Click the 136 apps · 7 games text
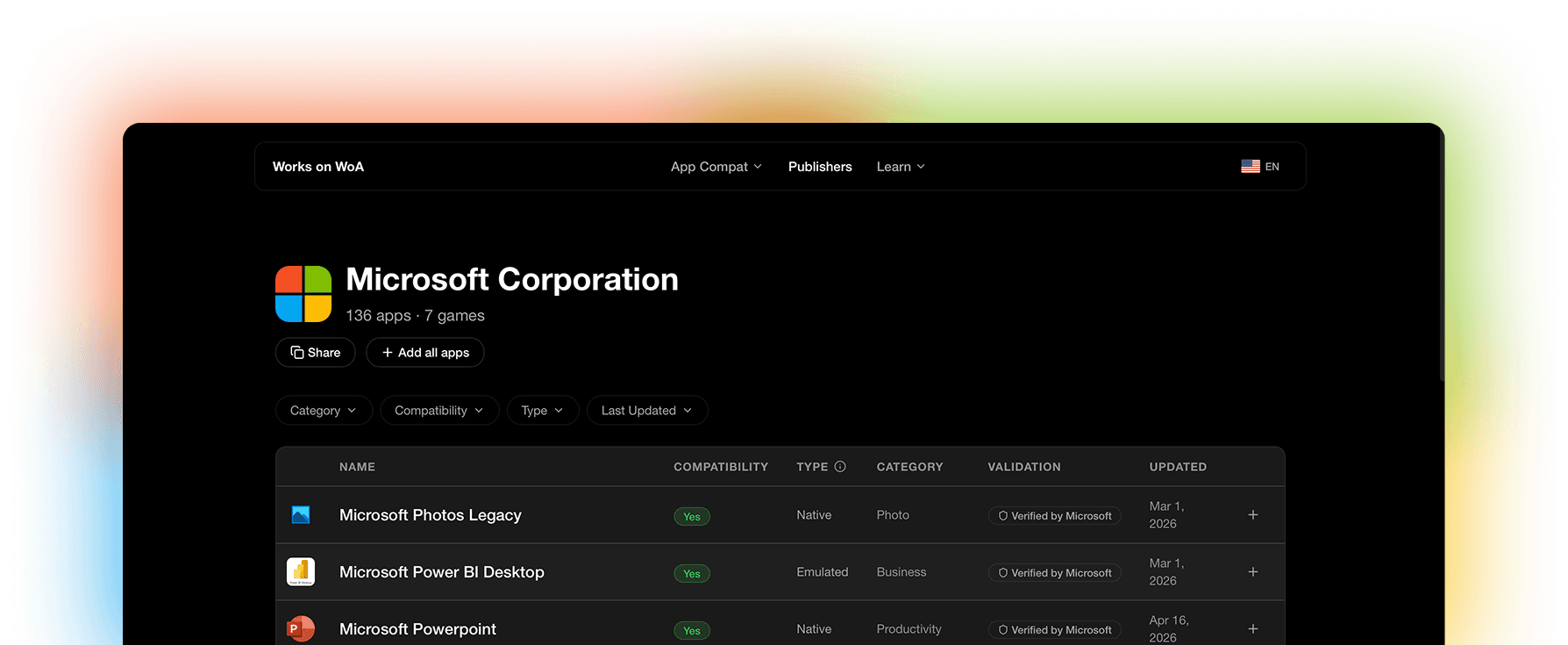1568x645 pixels. [415, 316]
